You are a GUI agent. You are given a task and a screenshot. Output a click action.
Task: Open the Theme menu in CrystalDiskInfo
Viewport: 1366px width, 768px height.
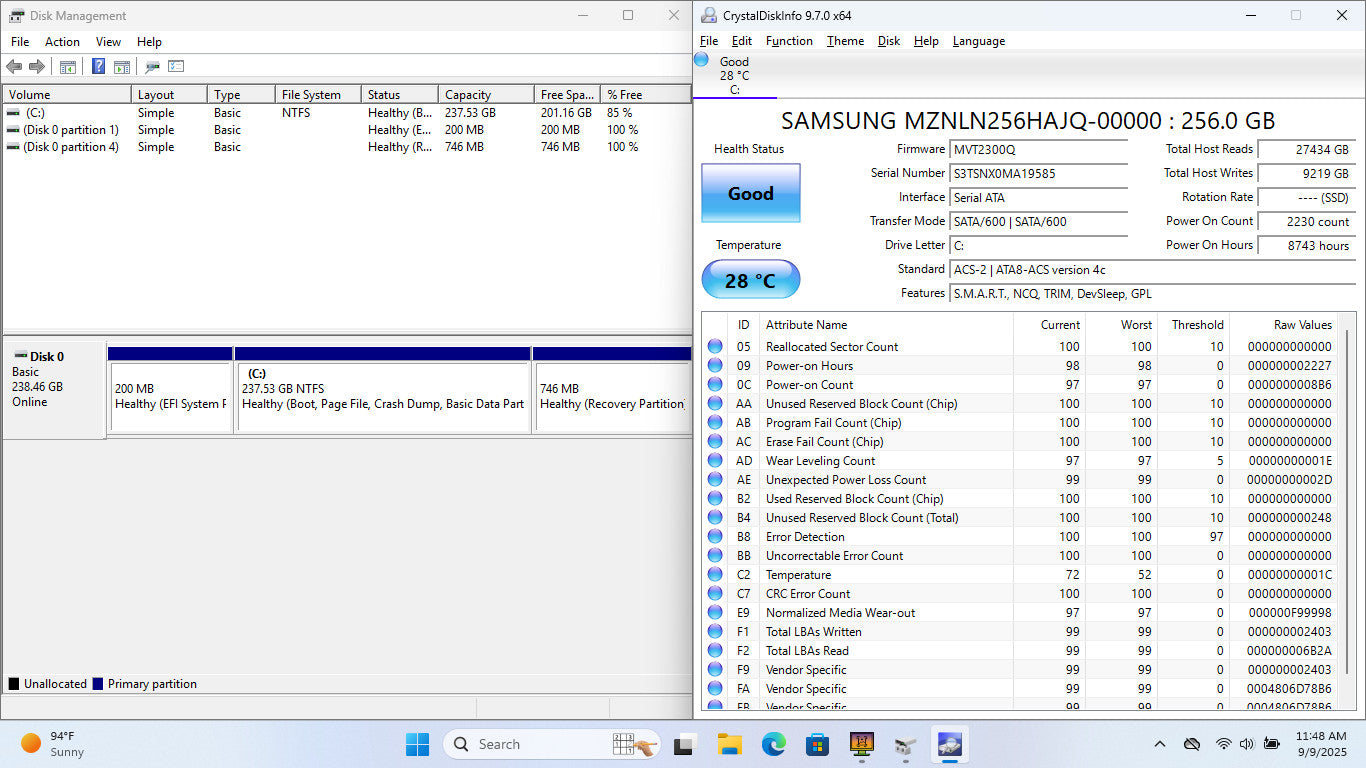(845, 41)
